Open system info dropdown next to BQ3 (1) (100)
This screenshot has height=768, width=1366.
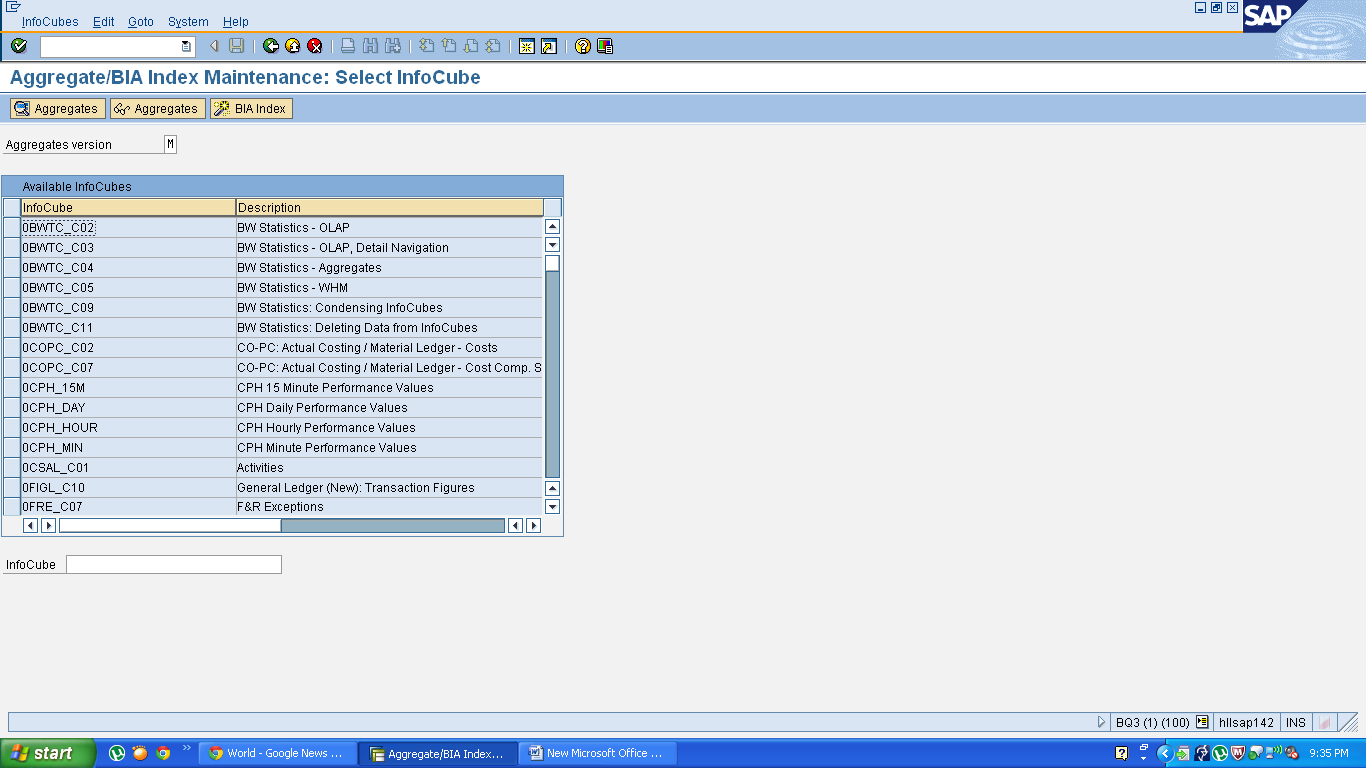1202,722
